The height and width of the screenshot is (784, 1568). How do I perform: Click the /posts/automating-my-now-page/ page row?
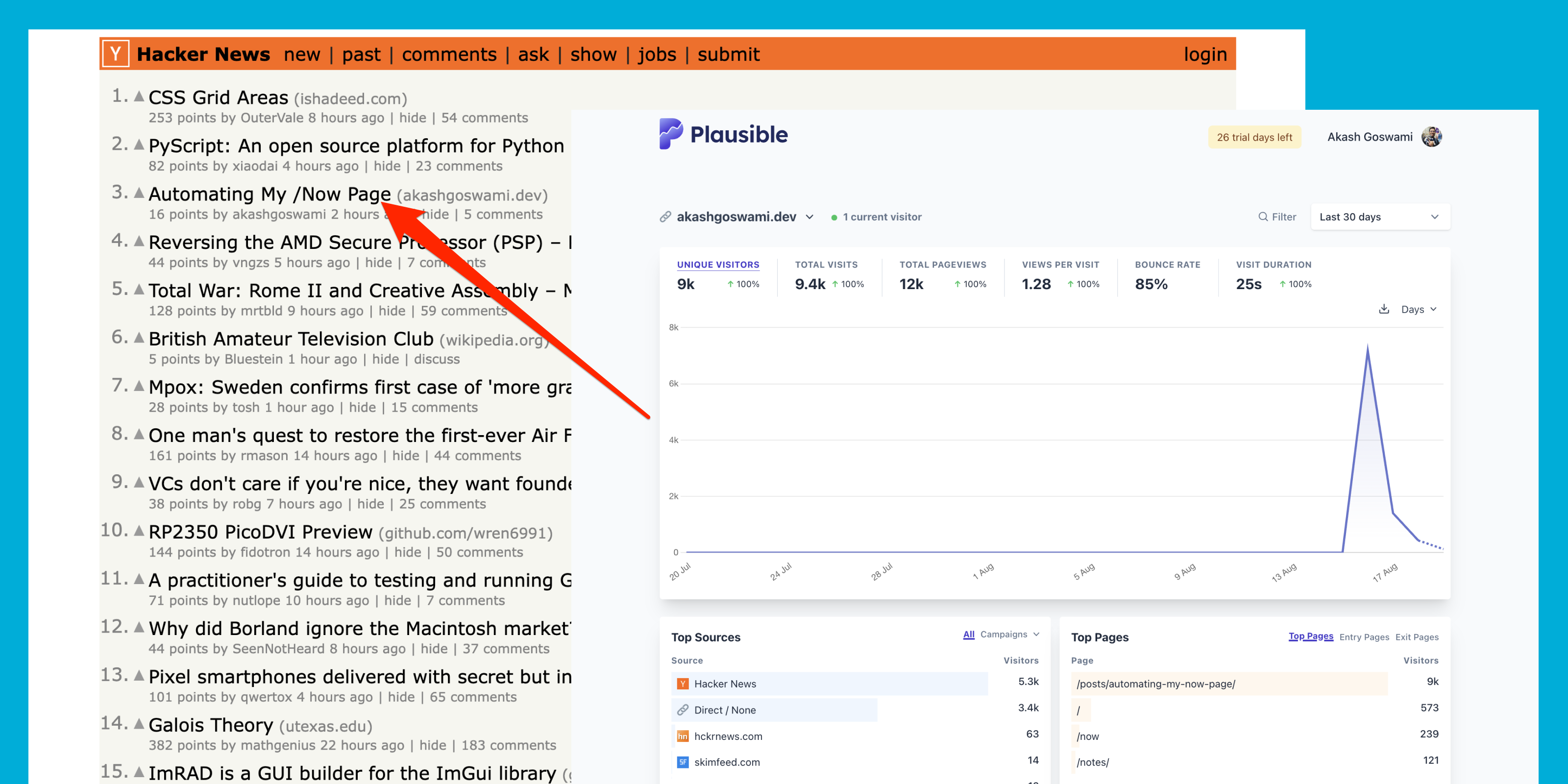[x=1254, y=684]
